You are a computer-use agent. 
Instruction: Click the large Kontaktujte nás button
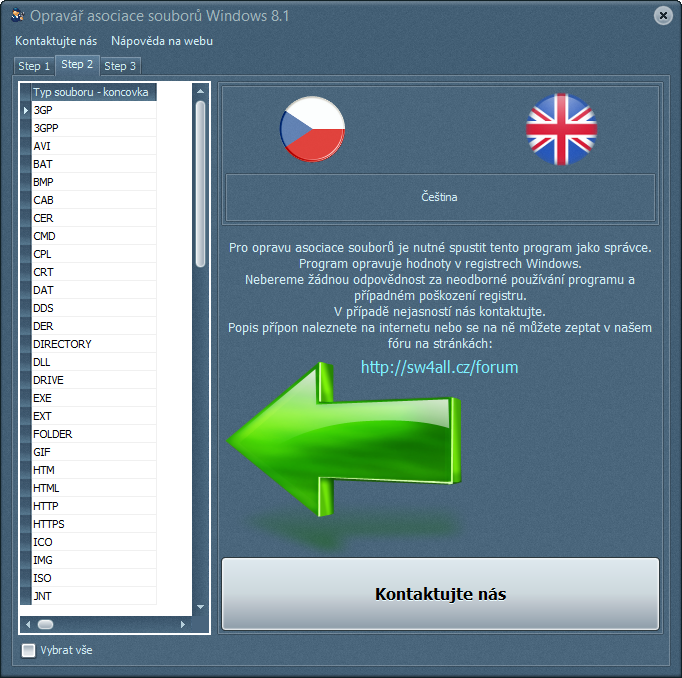click(440, 594)
